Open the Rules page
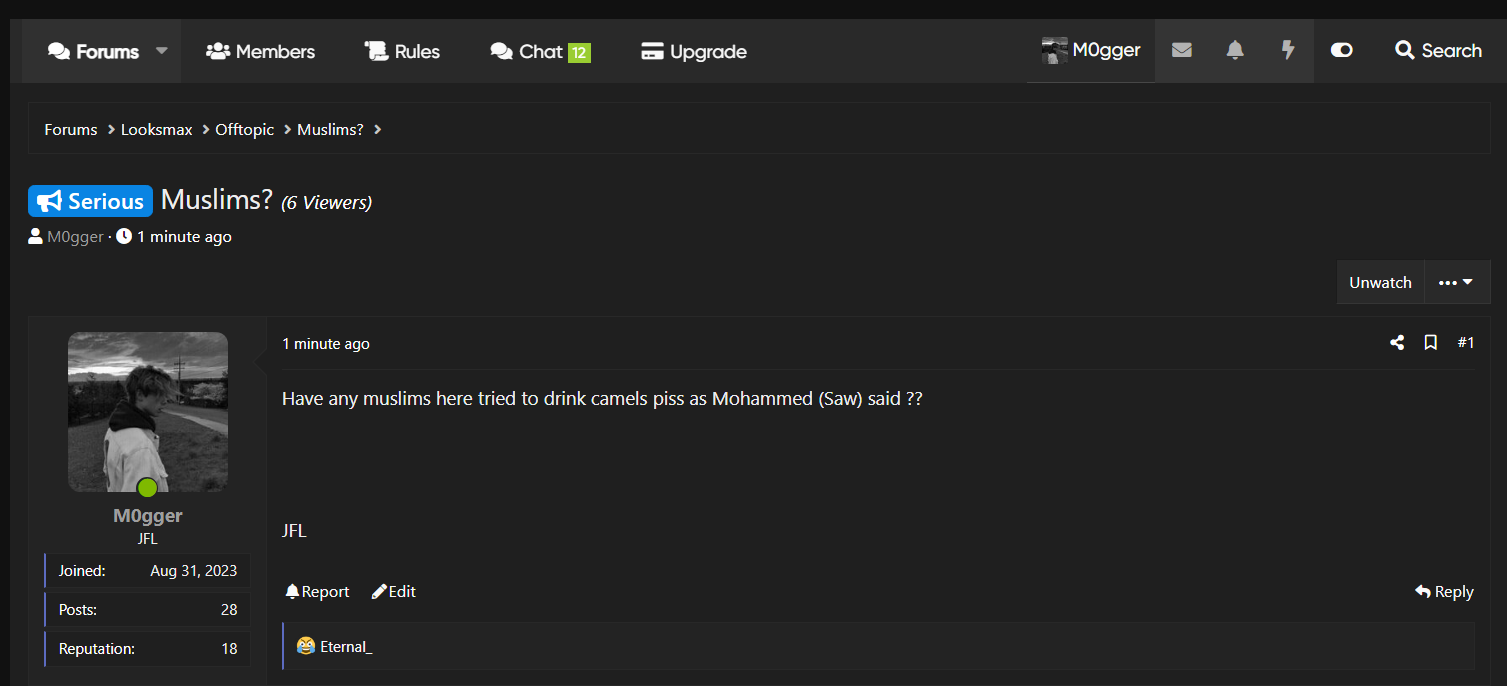Screen dimensions: 1507x686 pos(402,51)
